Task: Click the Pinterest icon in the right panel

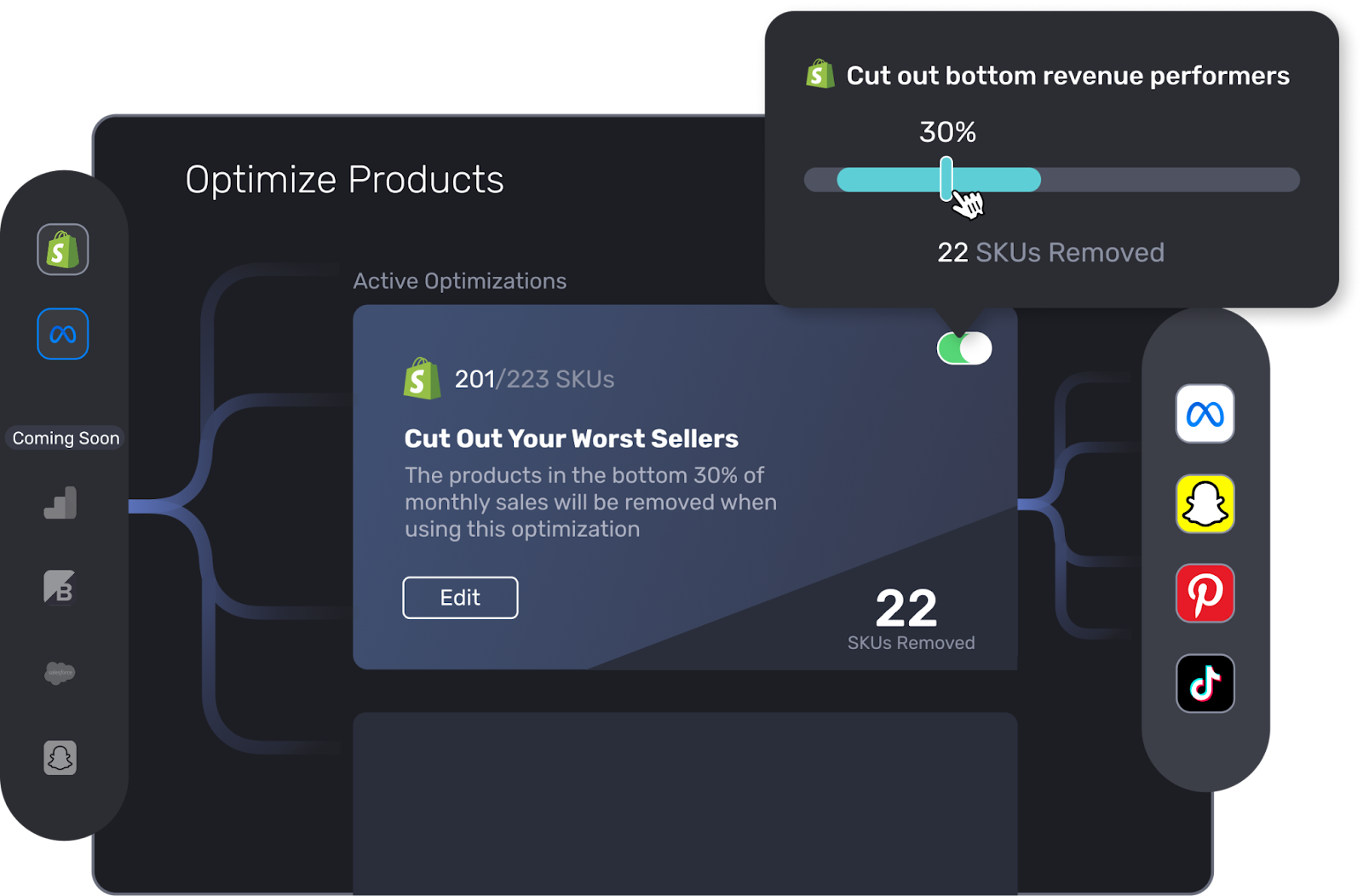Action: 1205,594
